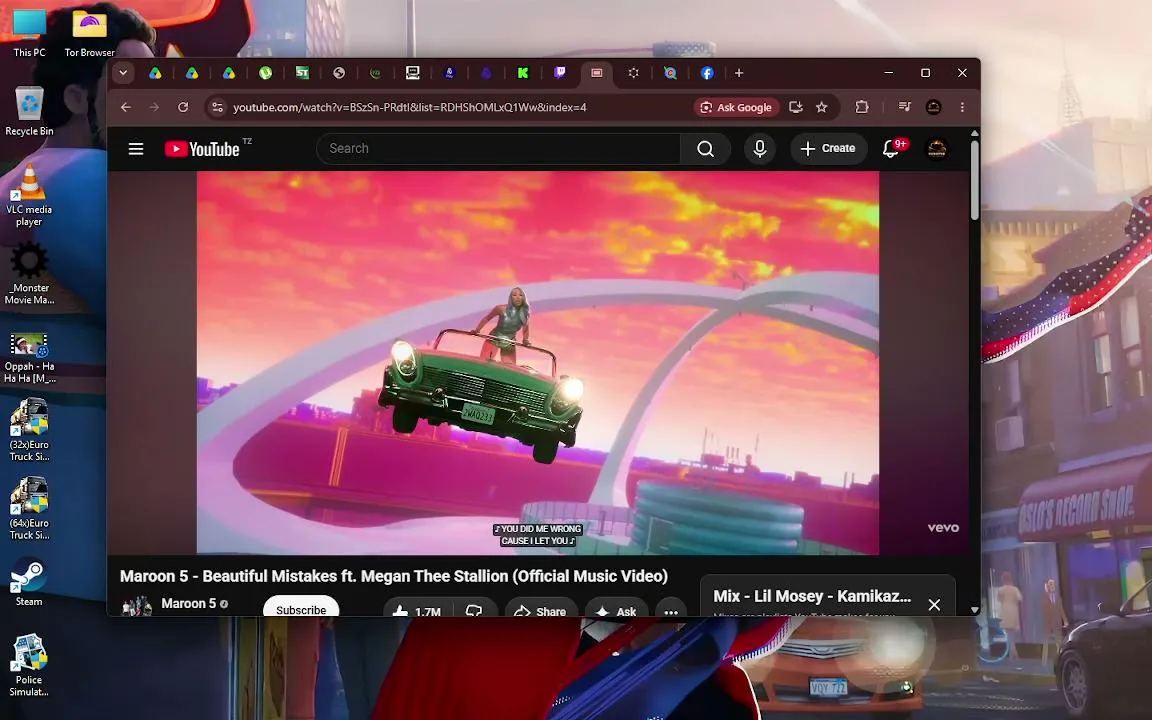This screenshot has width=1152, height=720.
Task: Select the youtube.com URL in address bar
Action: (409, 107)
